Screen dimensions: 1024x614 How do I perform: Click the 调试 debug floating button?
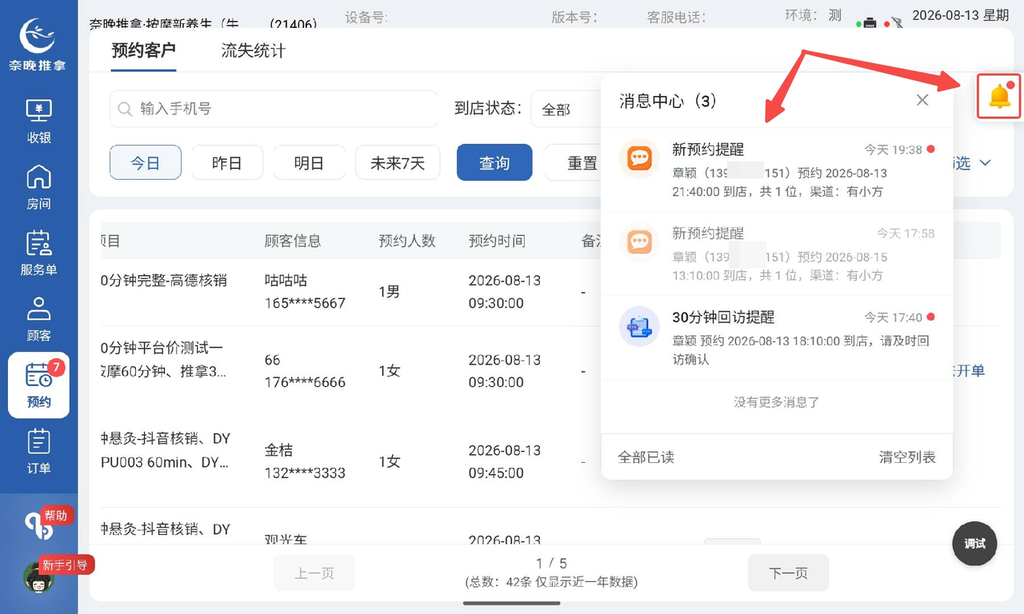tap(974, 543)
